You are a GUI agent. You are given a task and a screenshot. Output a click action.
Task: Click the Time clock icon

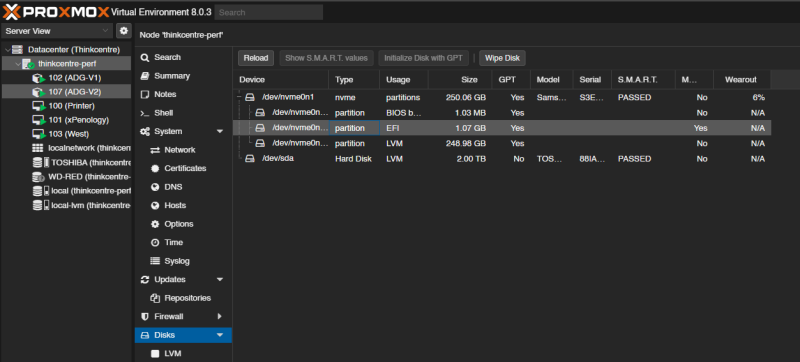155,242
